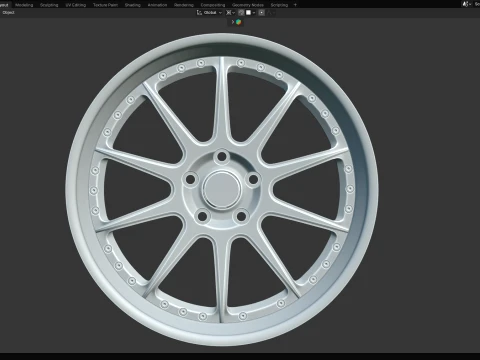
Task: Switch to the Geometry Nodes workspace tab
Action: [248, 5]
